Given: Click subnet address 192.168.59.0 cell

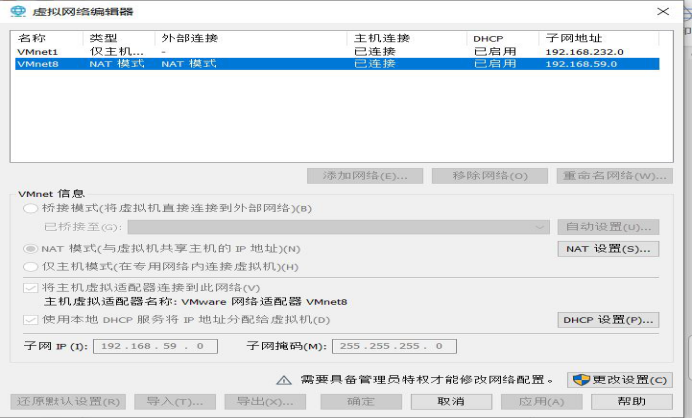Looking at the screenshot, I should tap(581, 64).
